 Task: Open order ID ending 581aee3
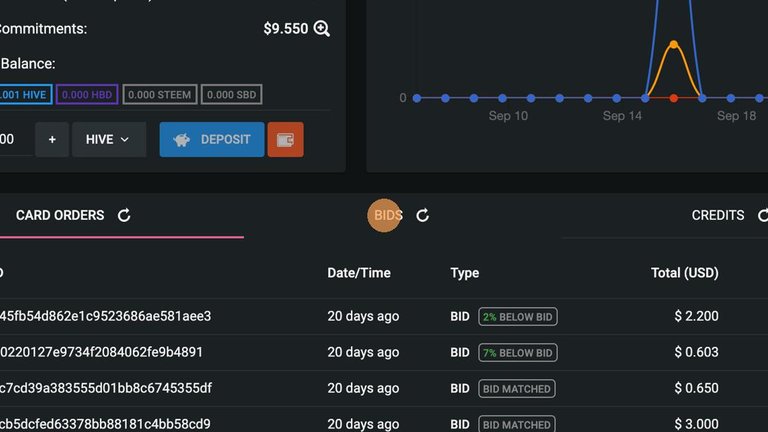105,316
